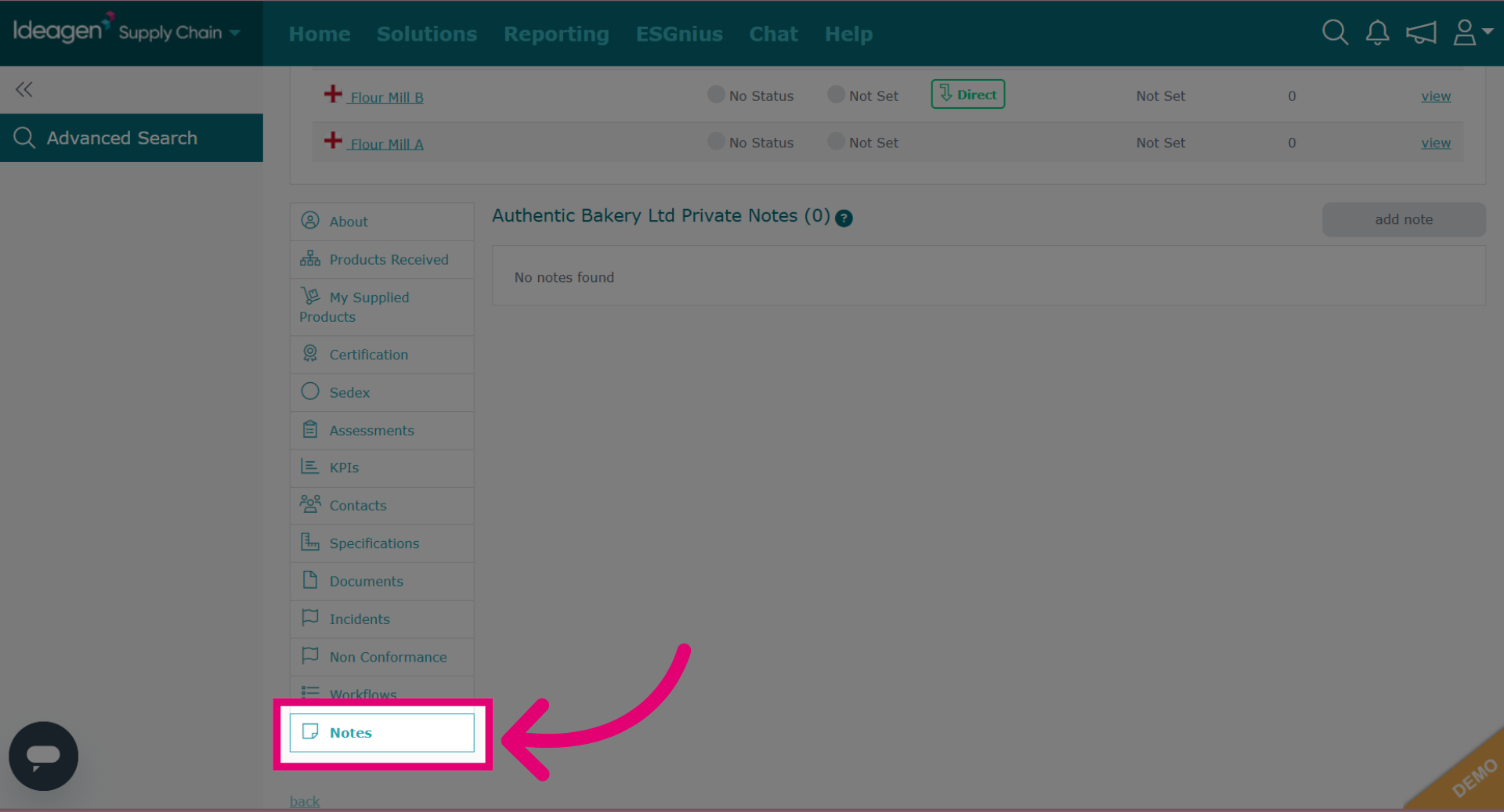This screenshot has height=812, width=1504.
Task: Open Advanced Search
Action: (x=132, y=138)
